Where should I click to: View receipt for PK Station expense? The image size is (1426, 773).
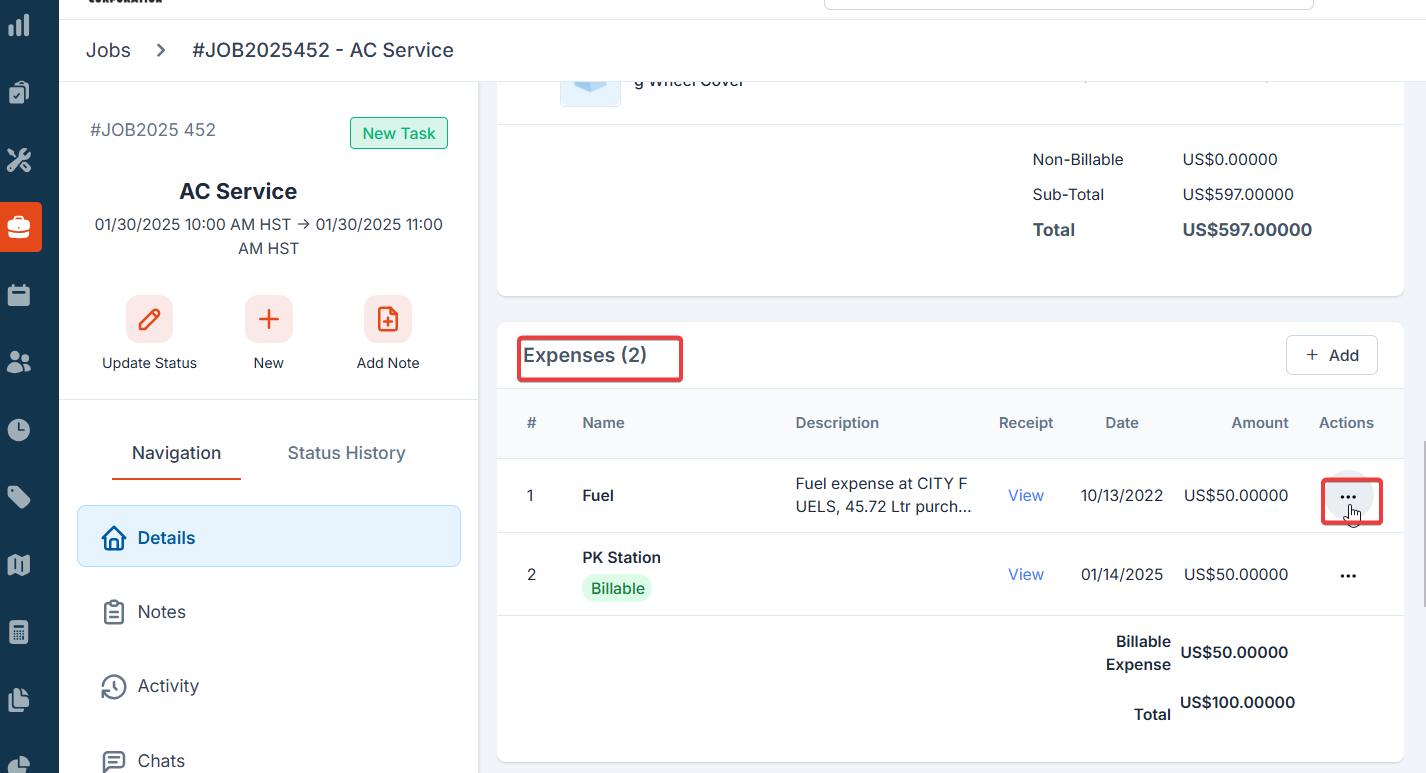[x=1025, y=574]
